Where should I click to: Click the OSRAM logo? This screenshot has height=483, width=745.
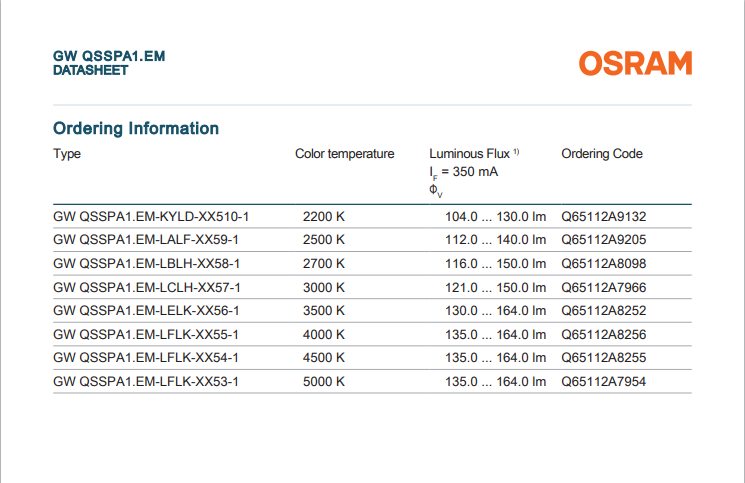click(x=635, y=63)
